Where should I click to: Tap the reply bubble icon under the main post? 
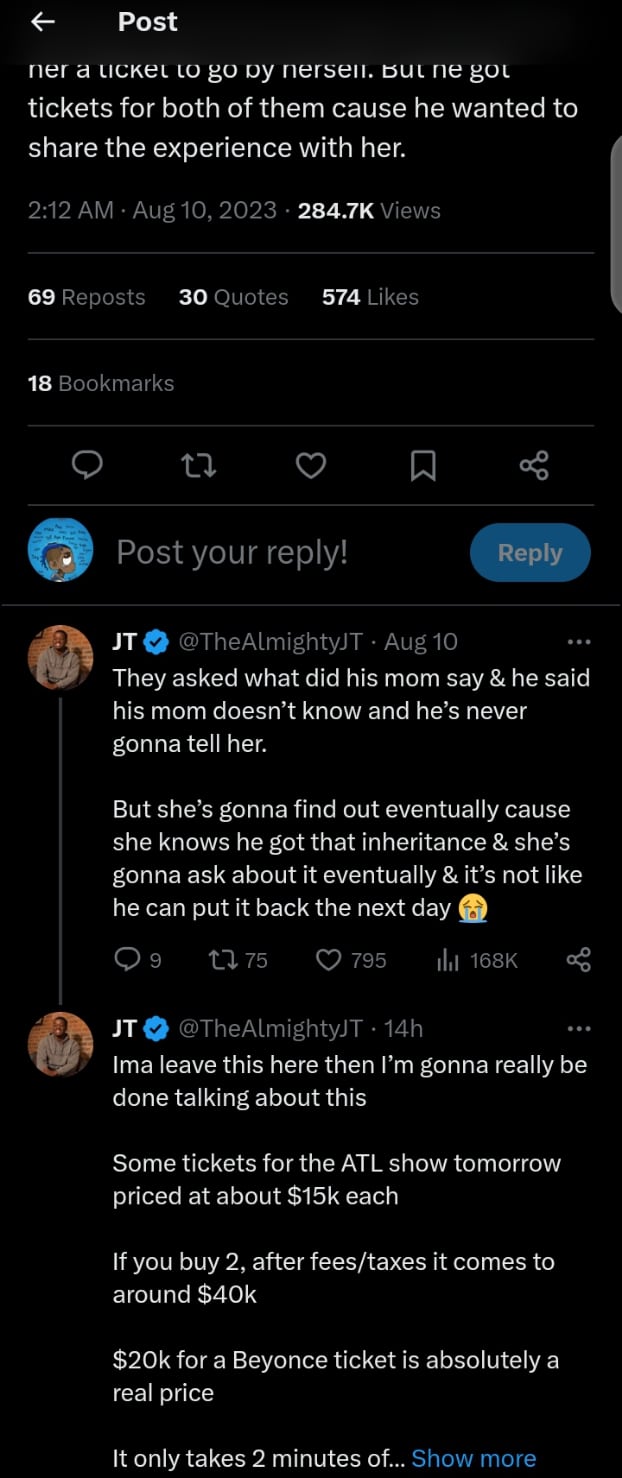pyautogui.click(x=89, y=464)
